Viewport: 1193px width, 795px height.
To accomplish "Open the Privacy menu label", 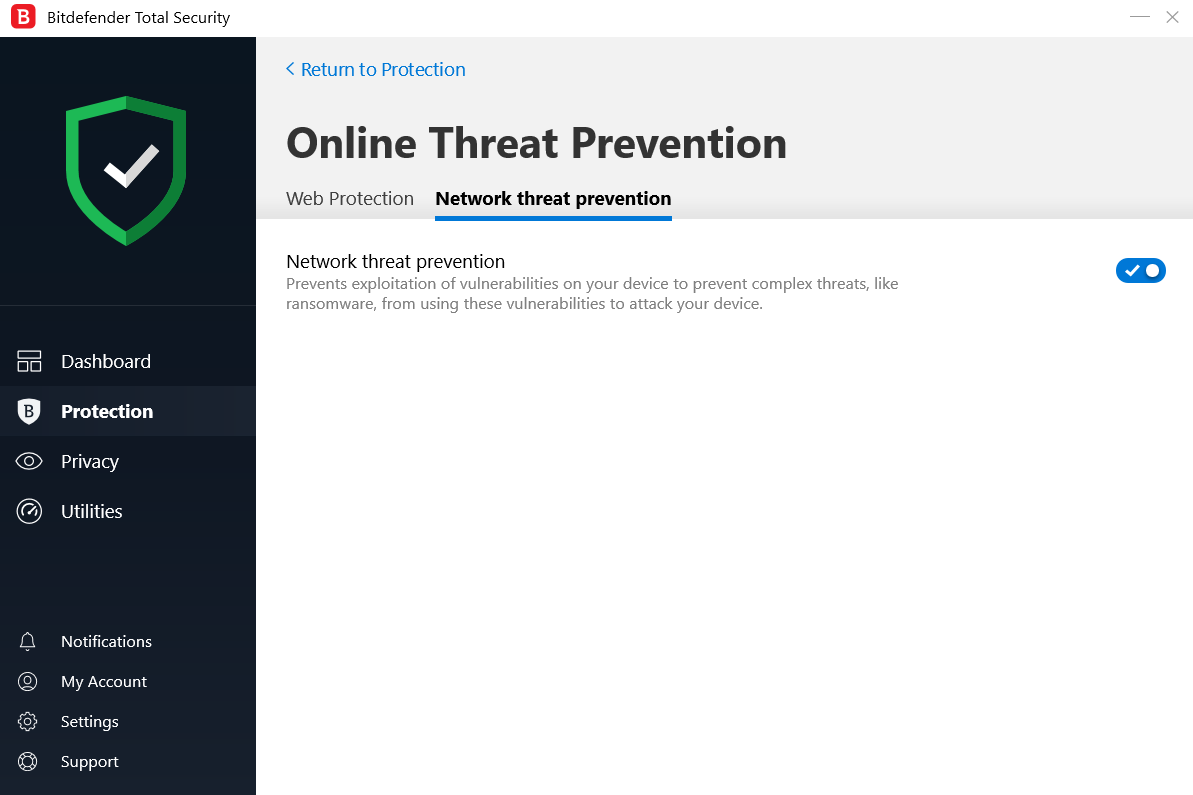I will click(90, 462).
